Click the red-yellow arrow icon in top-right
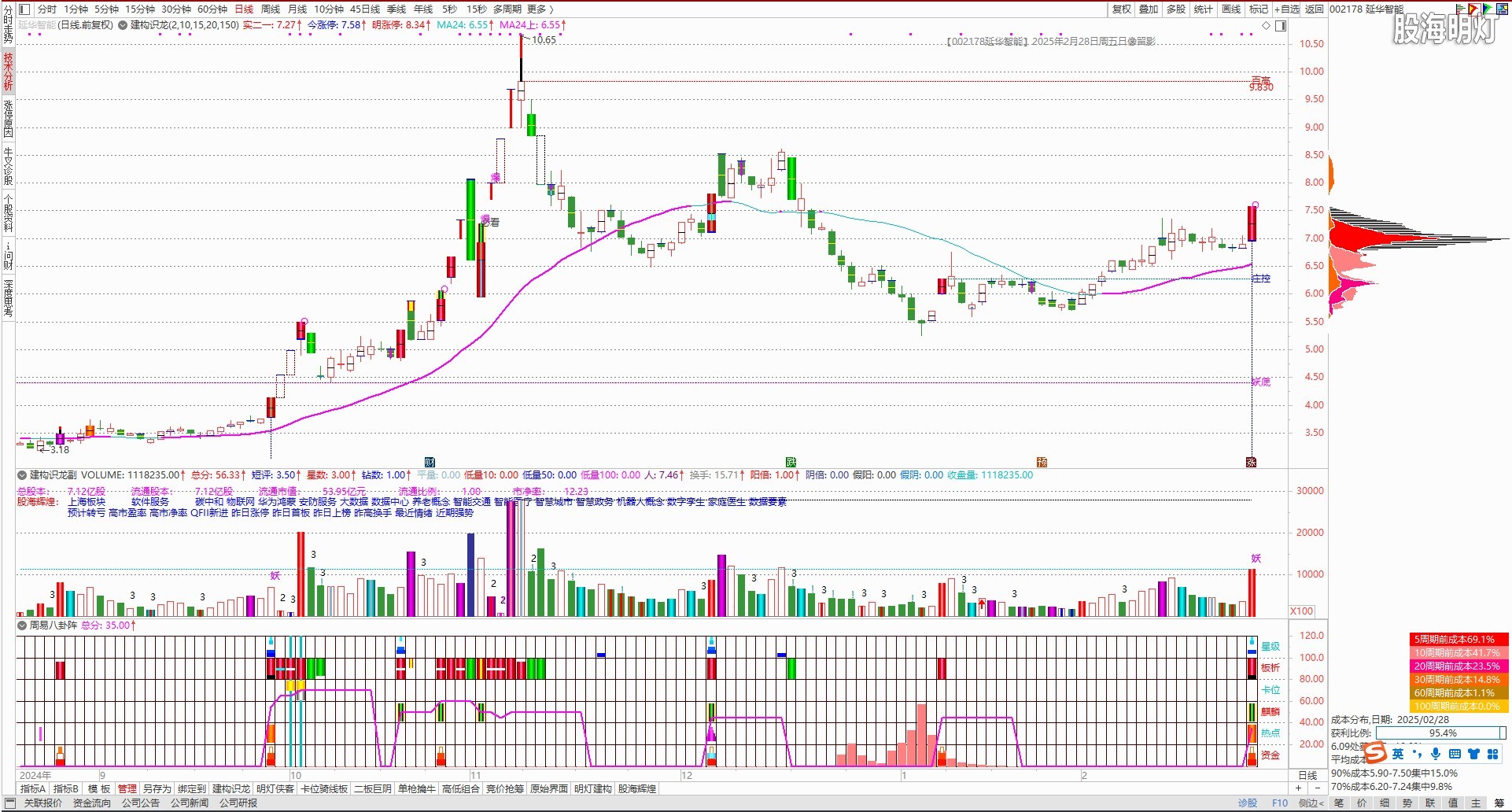 pos(1473,9)
